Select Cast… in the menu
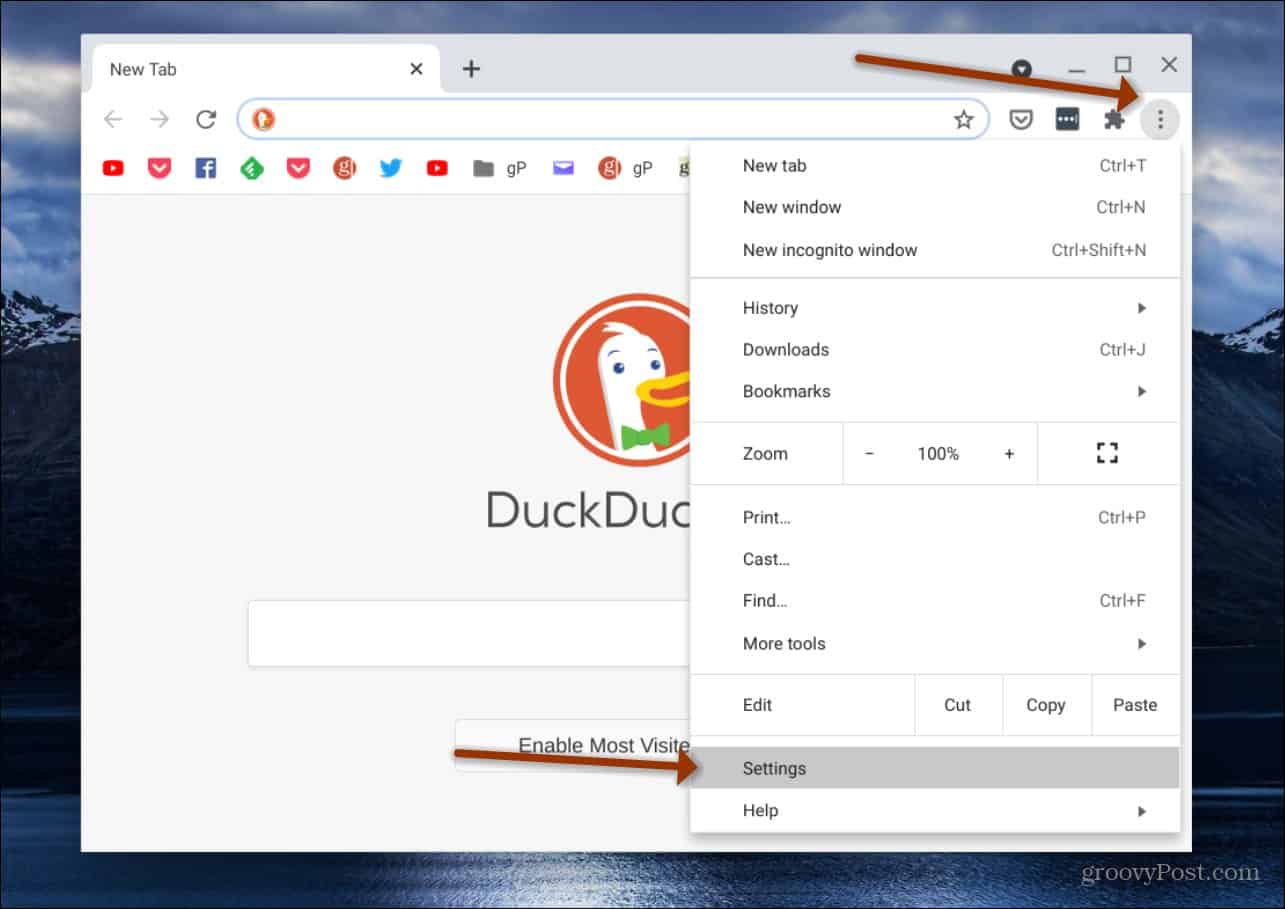Screen dimensions: 1285x909 (x=935, y=559)
